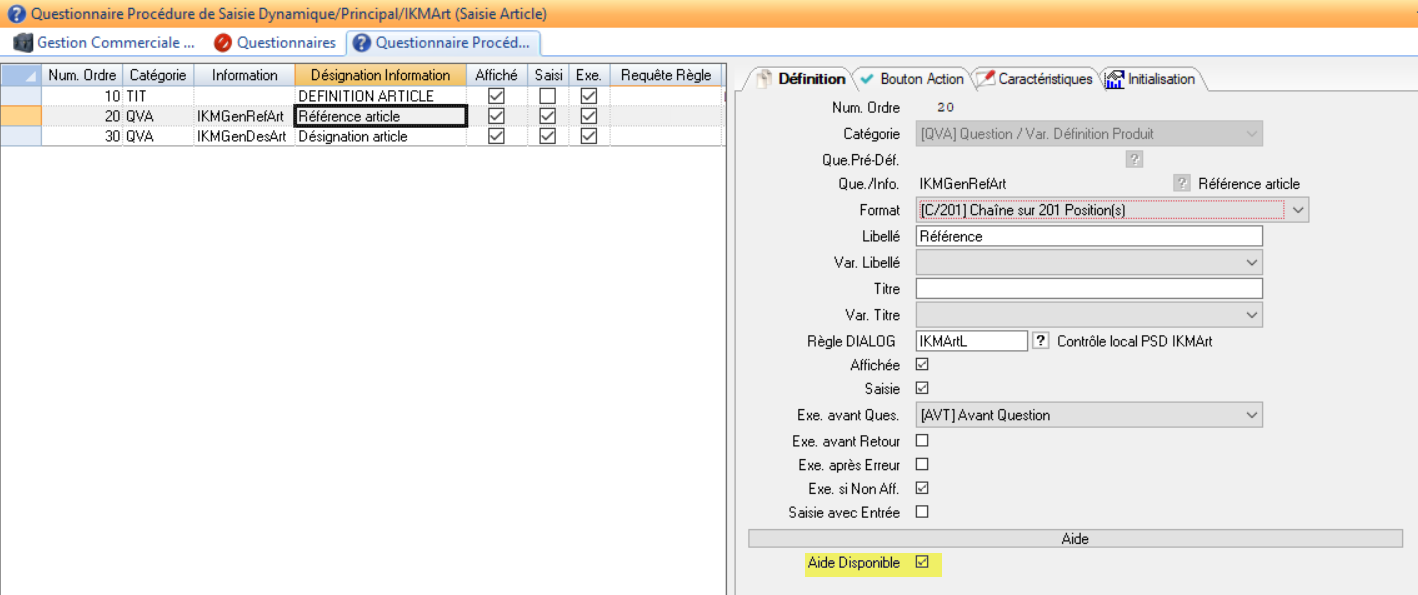Toggle the Exe. avant Retour checkbox

(x=922, y=441)
